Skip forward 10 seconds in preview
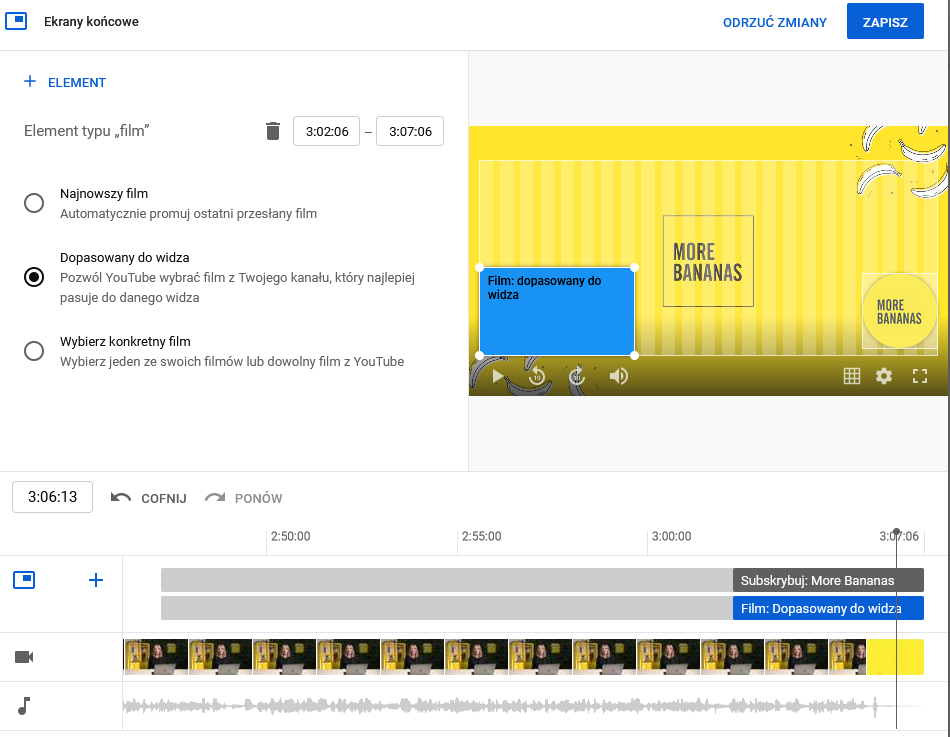This screenshot has height=737, width=950. pos(577,376)
